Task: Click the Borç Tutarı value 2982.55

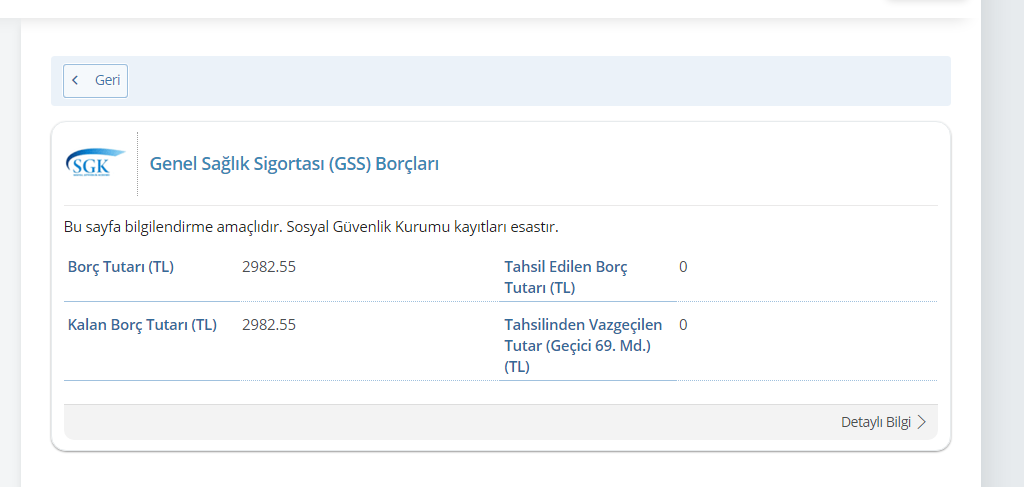Action: [269, 267]
